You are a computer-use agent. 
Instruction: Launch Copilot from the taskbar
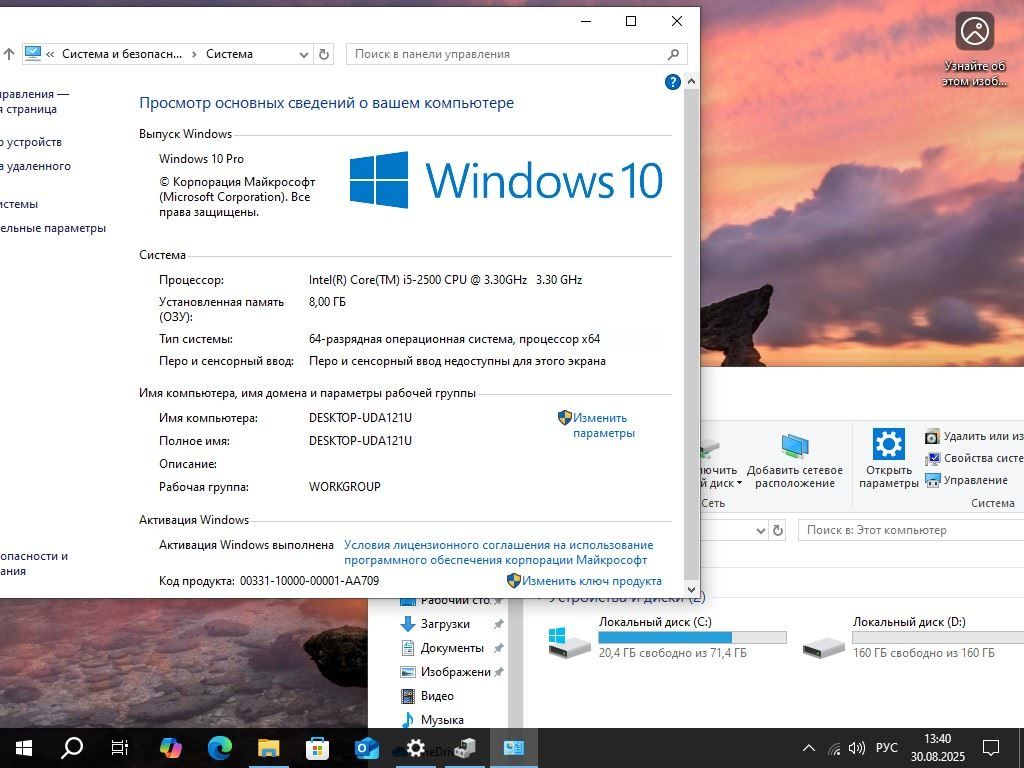click(170, 748)
